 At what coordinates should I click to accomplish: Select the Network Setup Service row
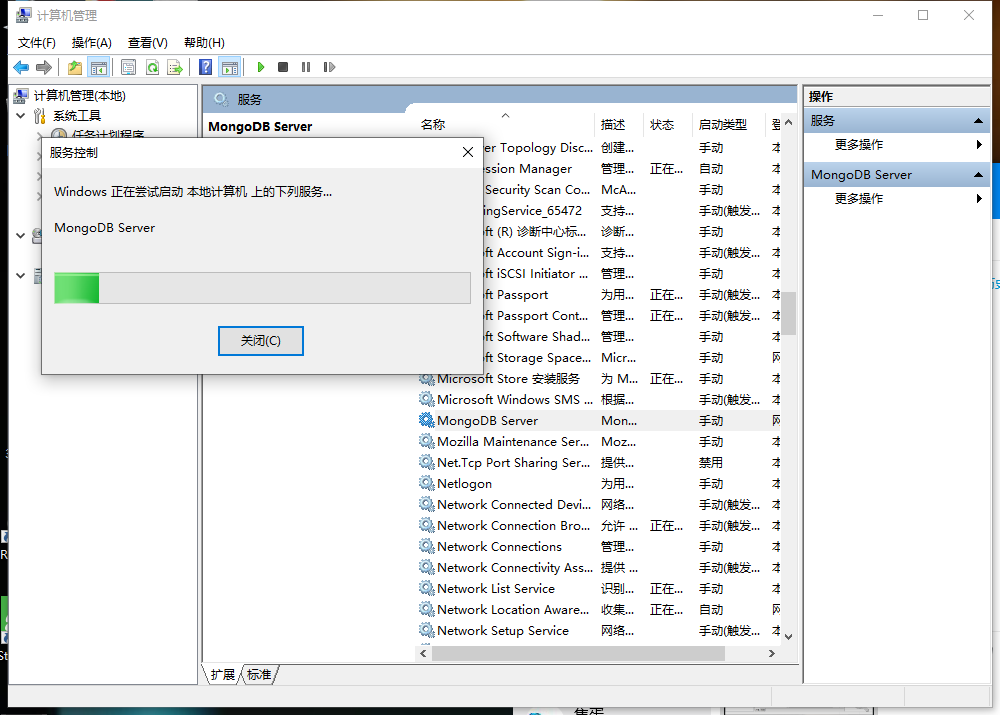598,630
